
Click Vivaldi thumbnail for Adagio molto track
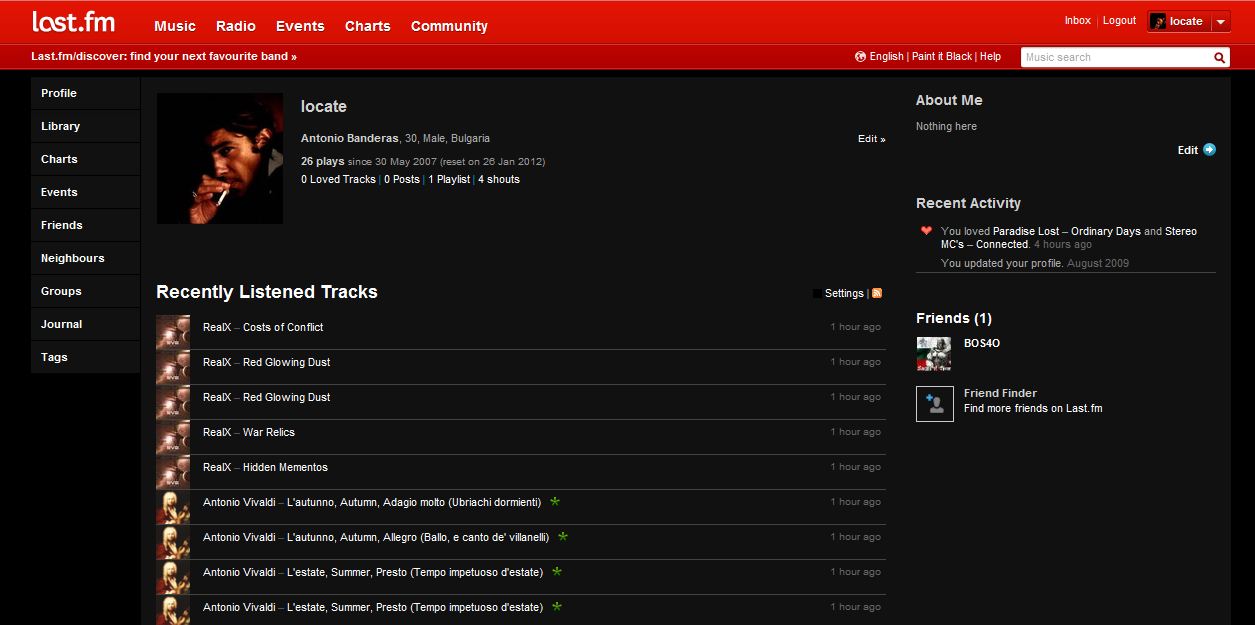173,507
